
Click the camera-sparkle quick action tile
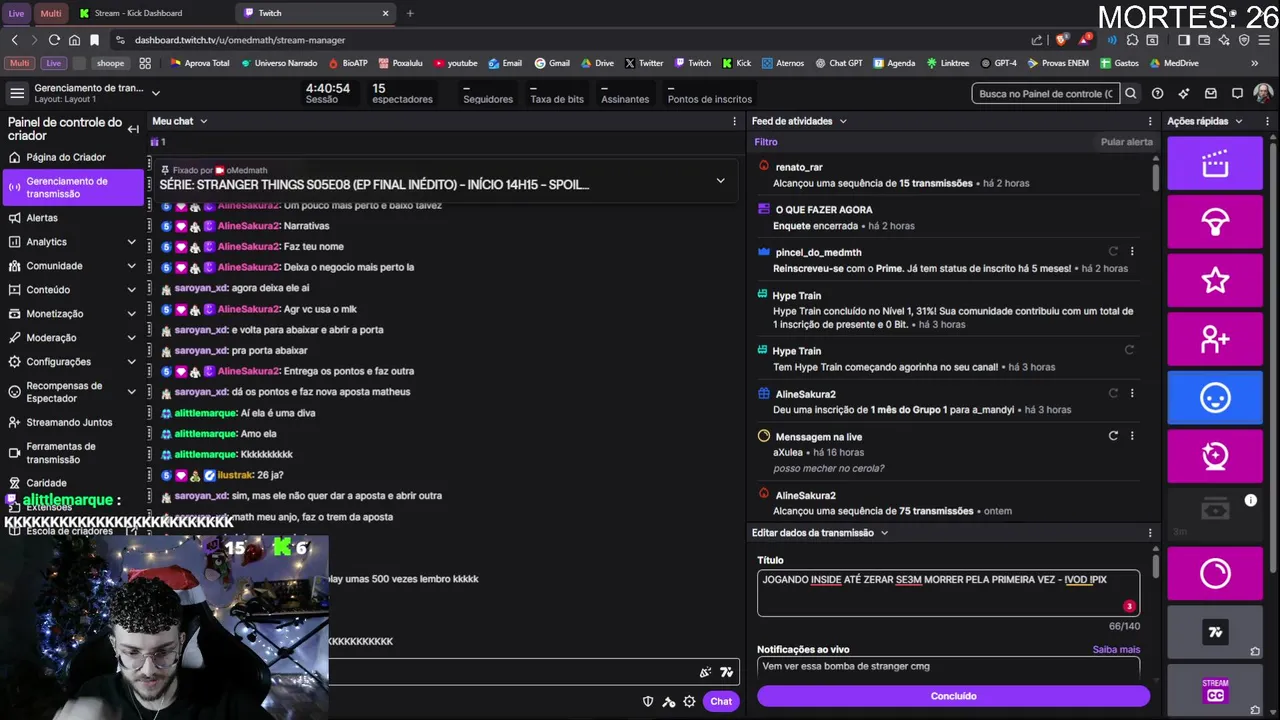(x=1215, y=456)
